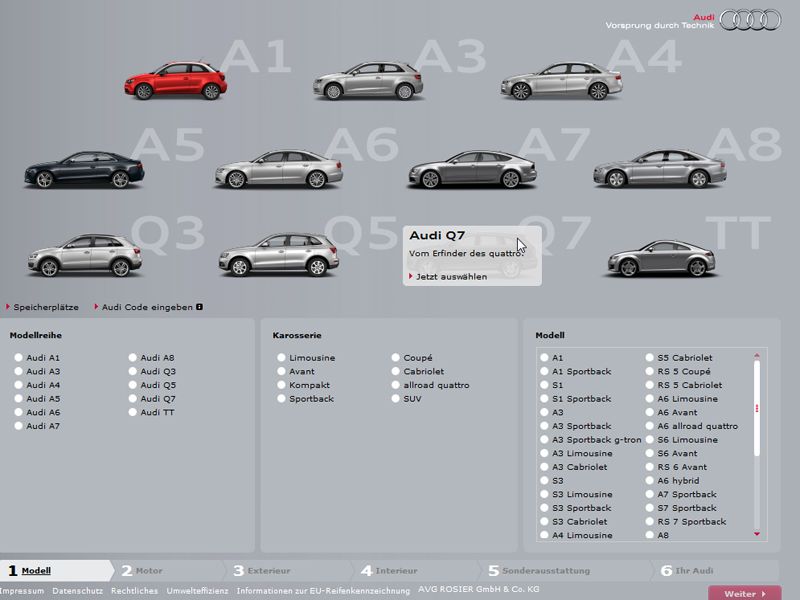Select the A6 allroad quattro model
Screen dimensions: 800x600
[649, 426]
